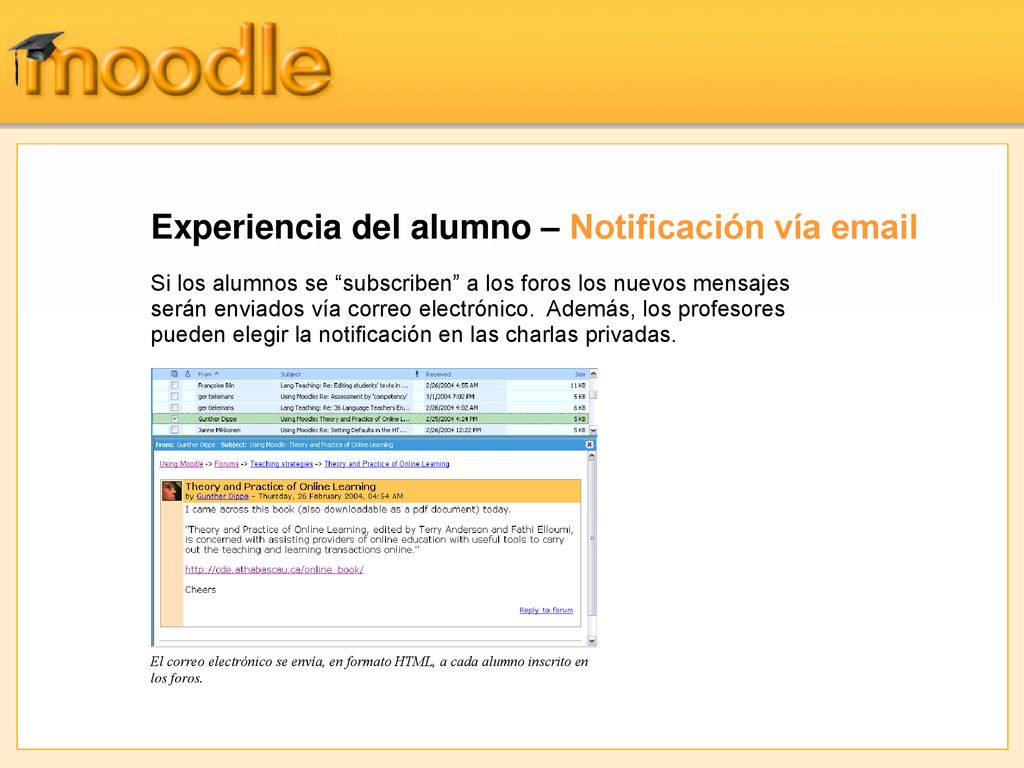Check the box for '36 Language Teachers' message
Image resolution: width=1024 pixels, height=768 pixels.
click(x=174, y=408)
